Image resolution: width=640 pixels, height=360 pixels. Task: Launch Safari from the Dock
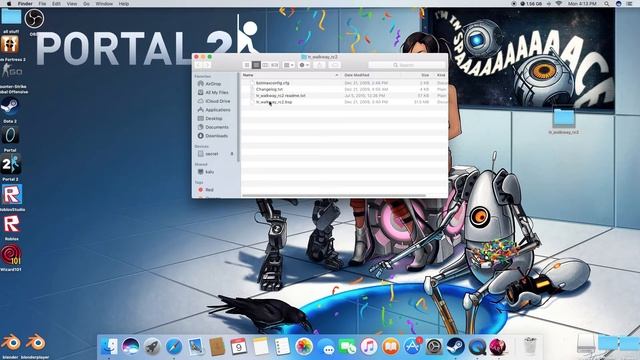coord(174,347)
